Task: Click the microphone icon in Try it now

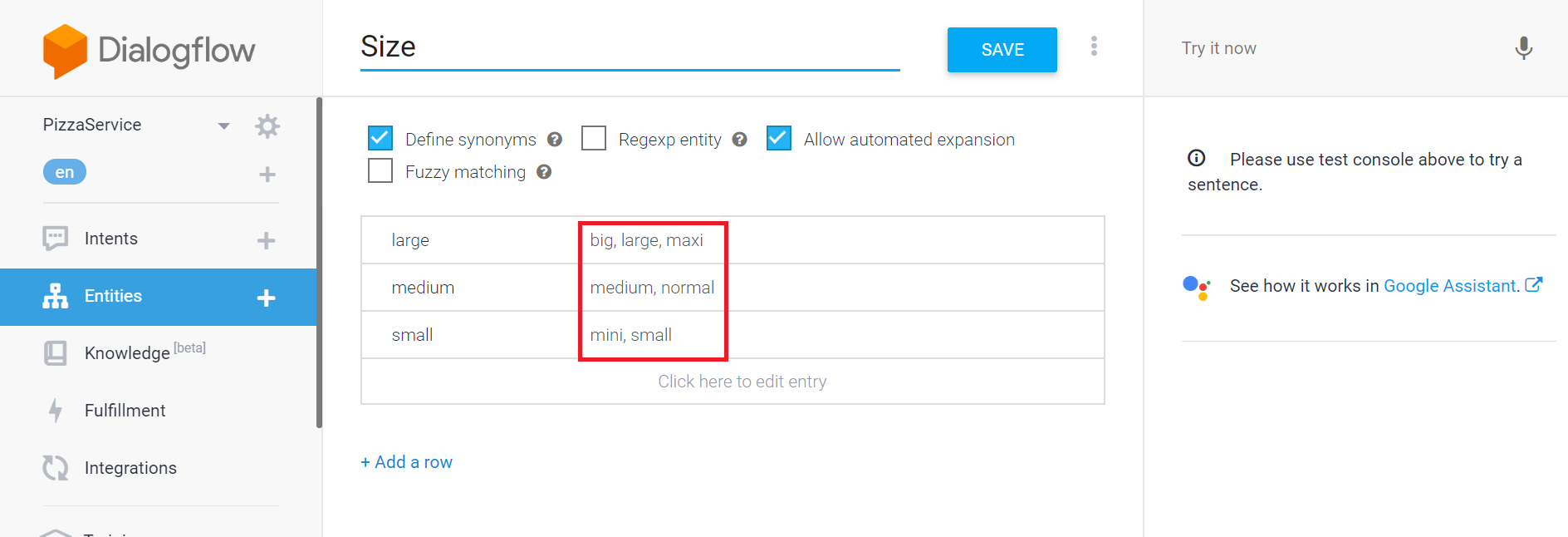Action: pos(1523,48)
